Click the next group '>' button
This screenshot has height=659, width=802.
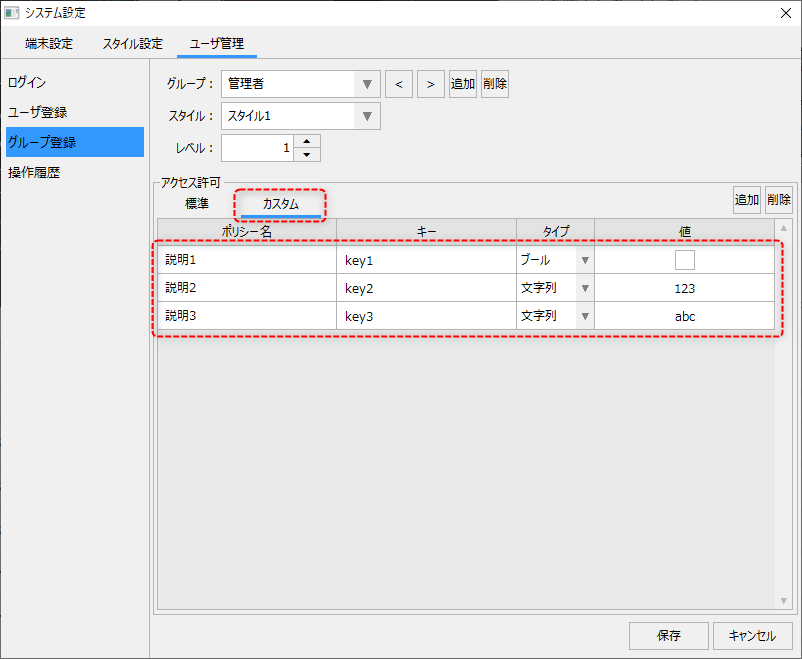[431, 84]
